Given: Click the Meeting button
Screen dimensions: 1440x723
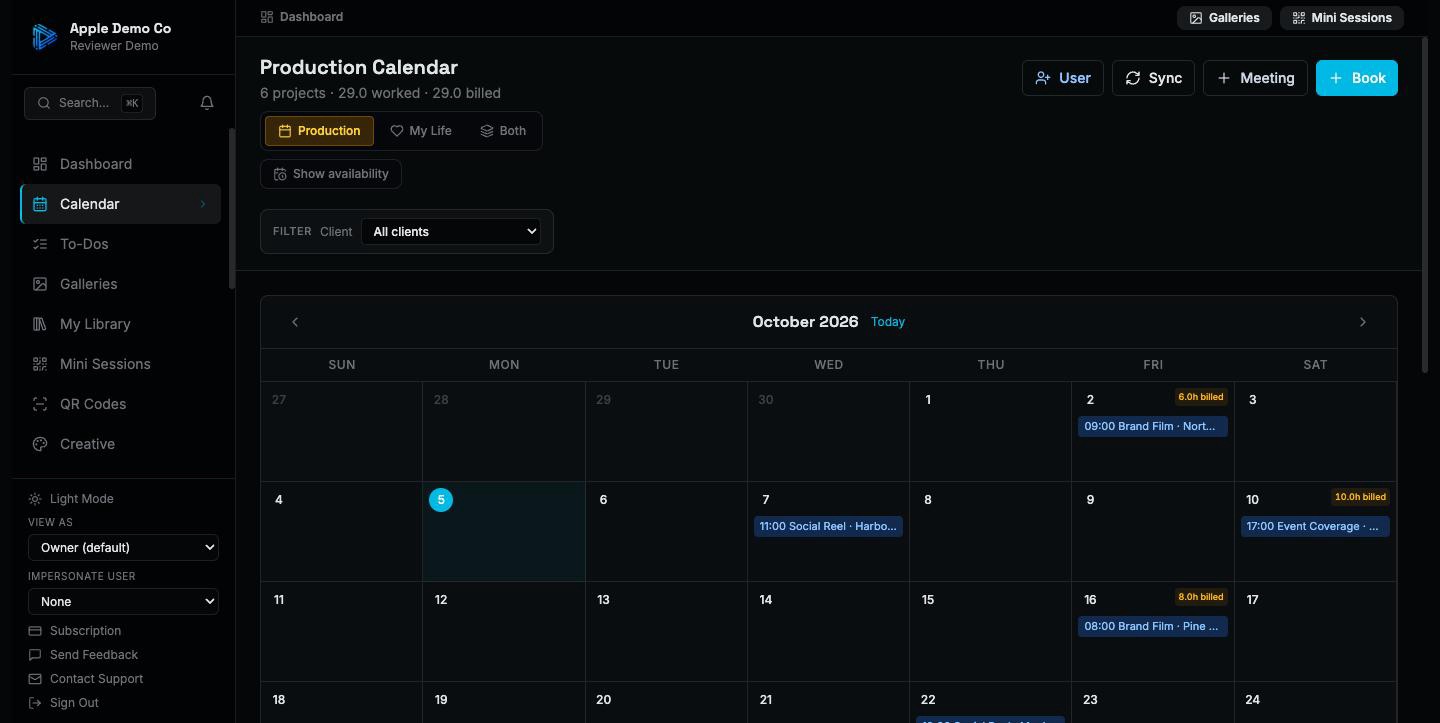Looking at the screenshot, I should point(1255,78).
